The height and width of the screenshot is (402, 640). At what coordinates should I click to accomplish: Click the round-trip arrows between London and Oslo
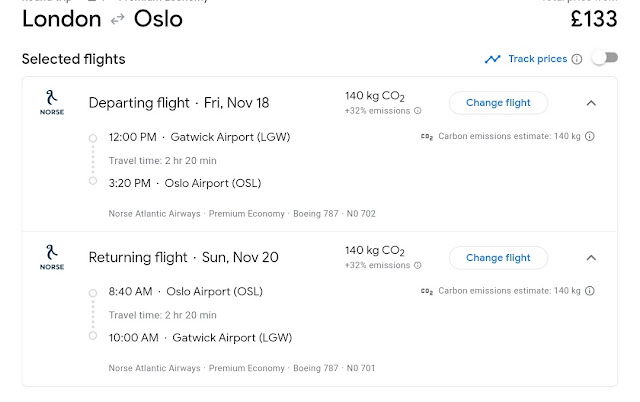[119, 19]
